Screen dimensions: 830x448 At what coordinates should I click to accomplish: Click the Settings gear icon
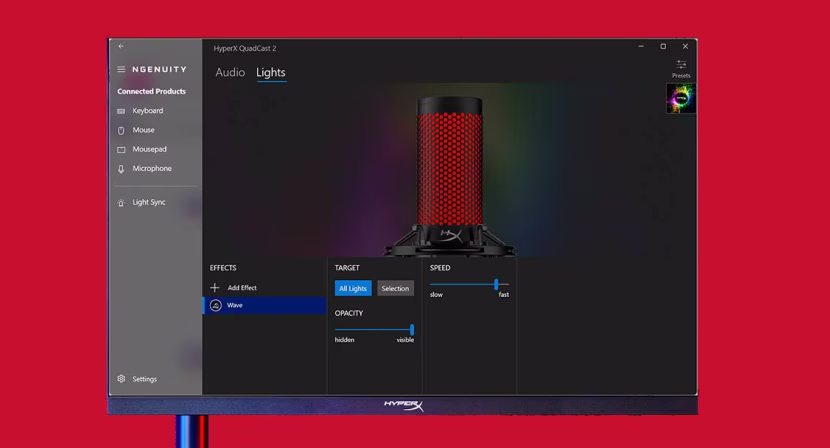pos(121,379)
